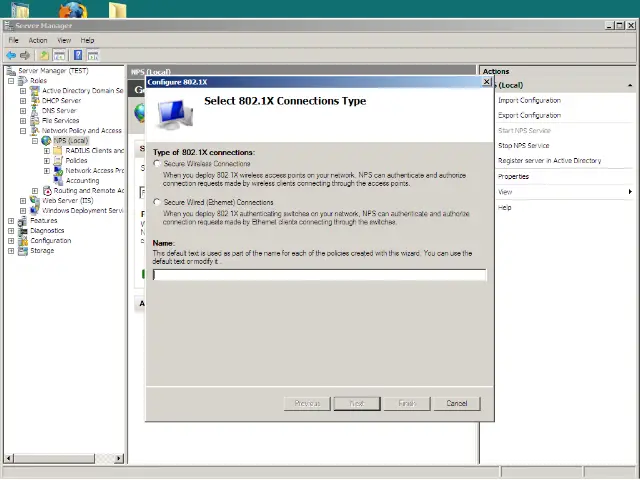
Task: Expand the File Services node
Action: click(23, 121)
